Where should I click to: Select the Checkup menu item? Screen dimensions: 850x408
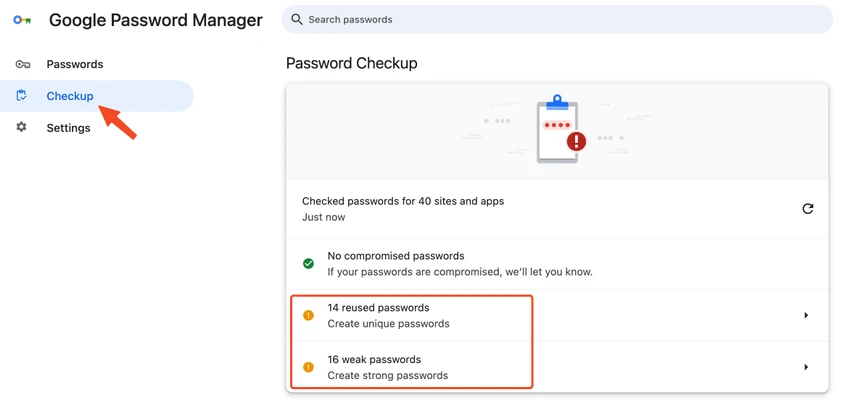click(96, 96)
